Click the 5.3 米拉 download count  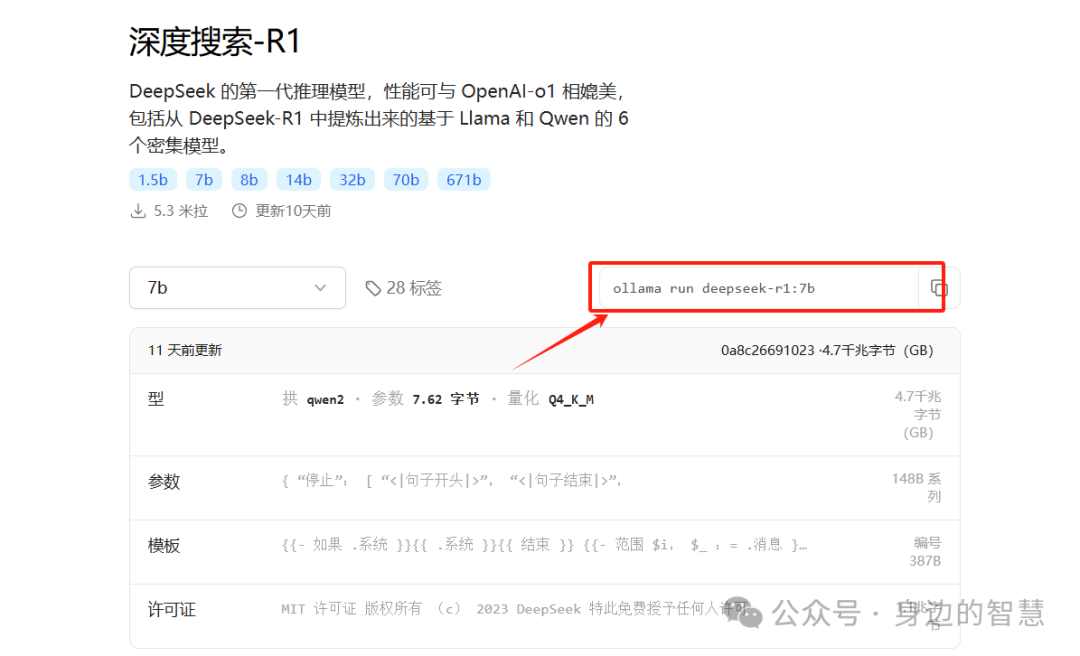tap(169, 211)
